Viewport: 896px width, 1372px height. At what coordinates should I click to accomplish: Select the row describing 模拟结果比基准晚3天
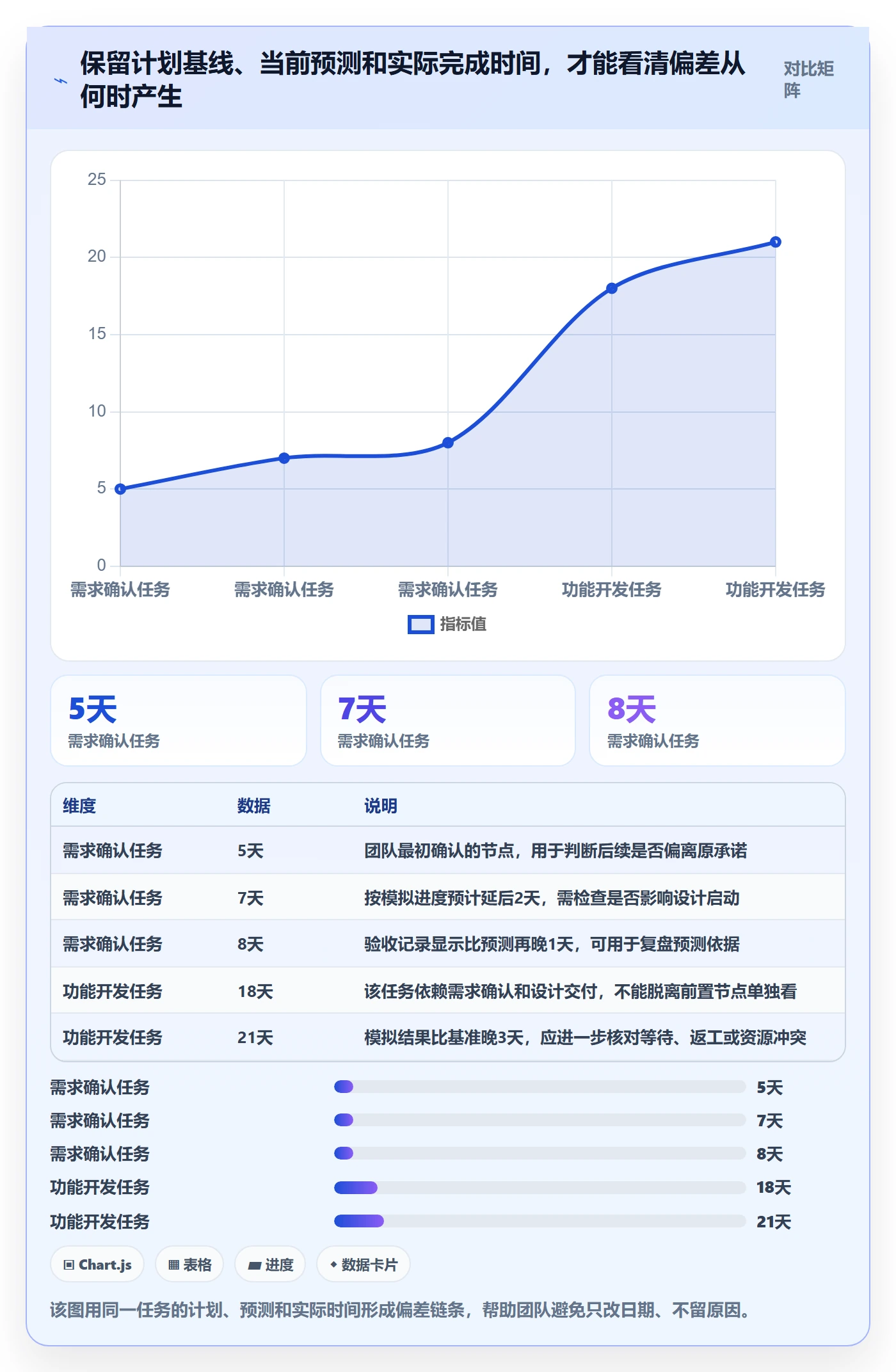click(448, 1037)
